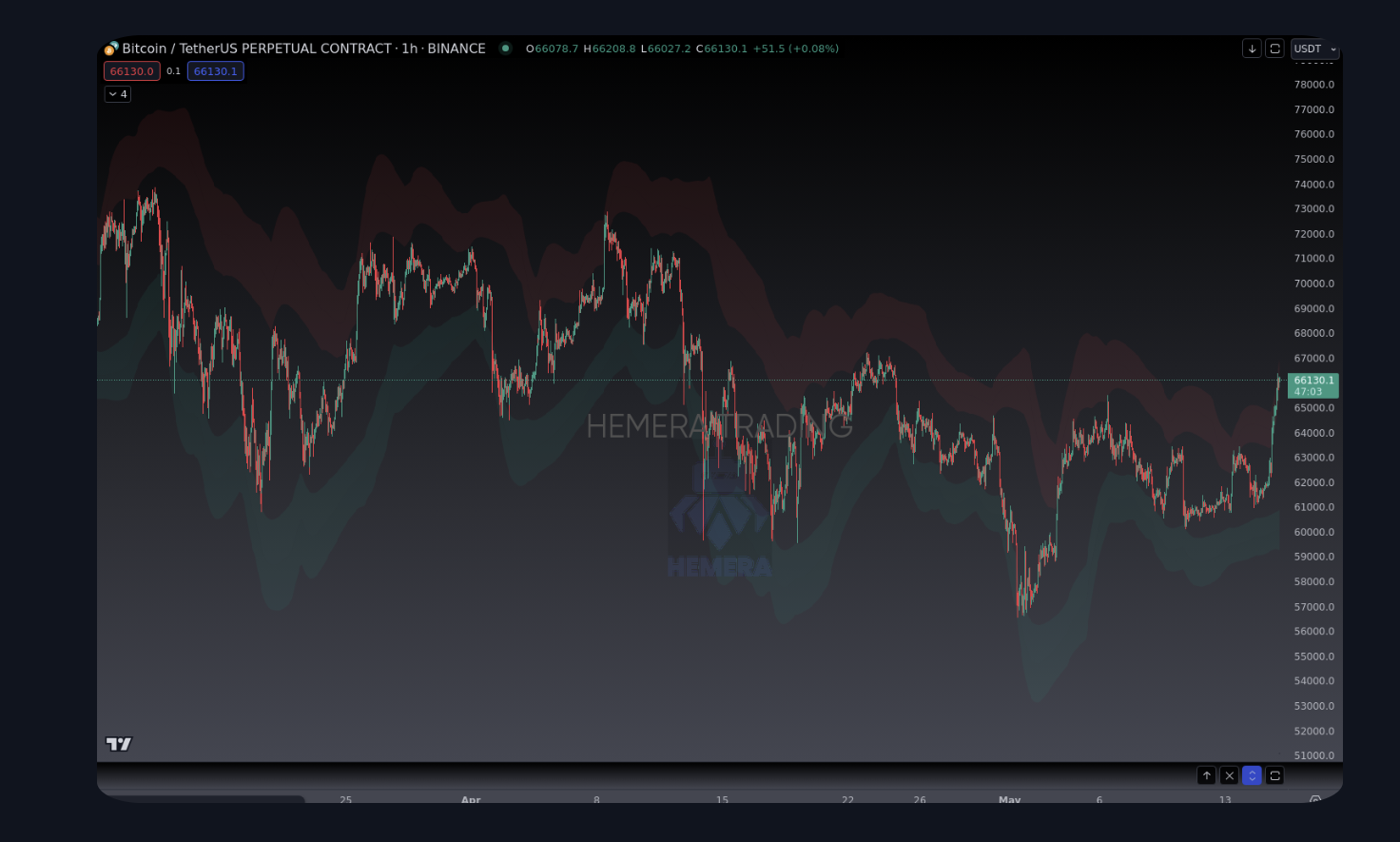Image resolution: width=1400 pixels, height=842 pixels.
Task: Click the May label on time axis
Action: [1009, 800]
